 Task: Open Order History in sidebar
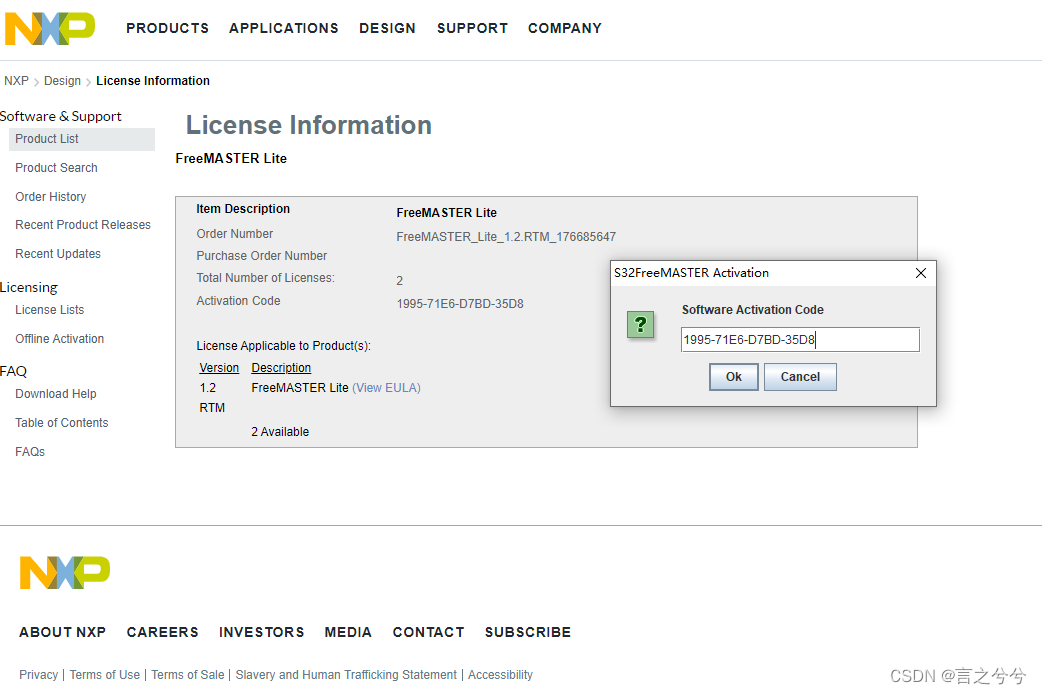pos(51,197)
